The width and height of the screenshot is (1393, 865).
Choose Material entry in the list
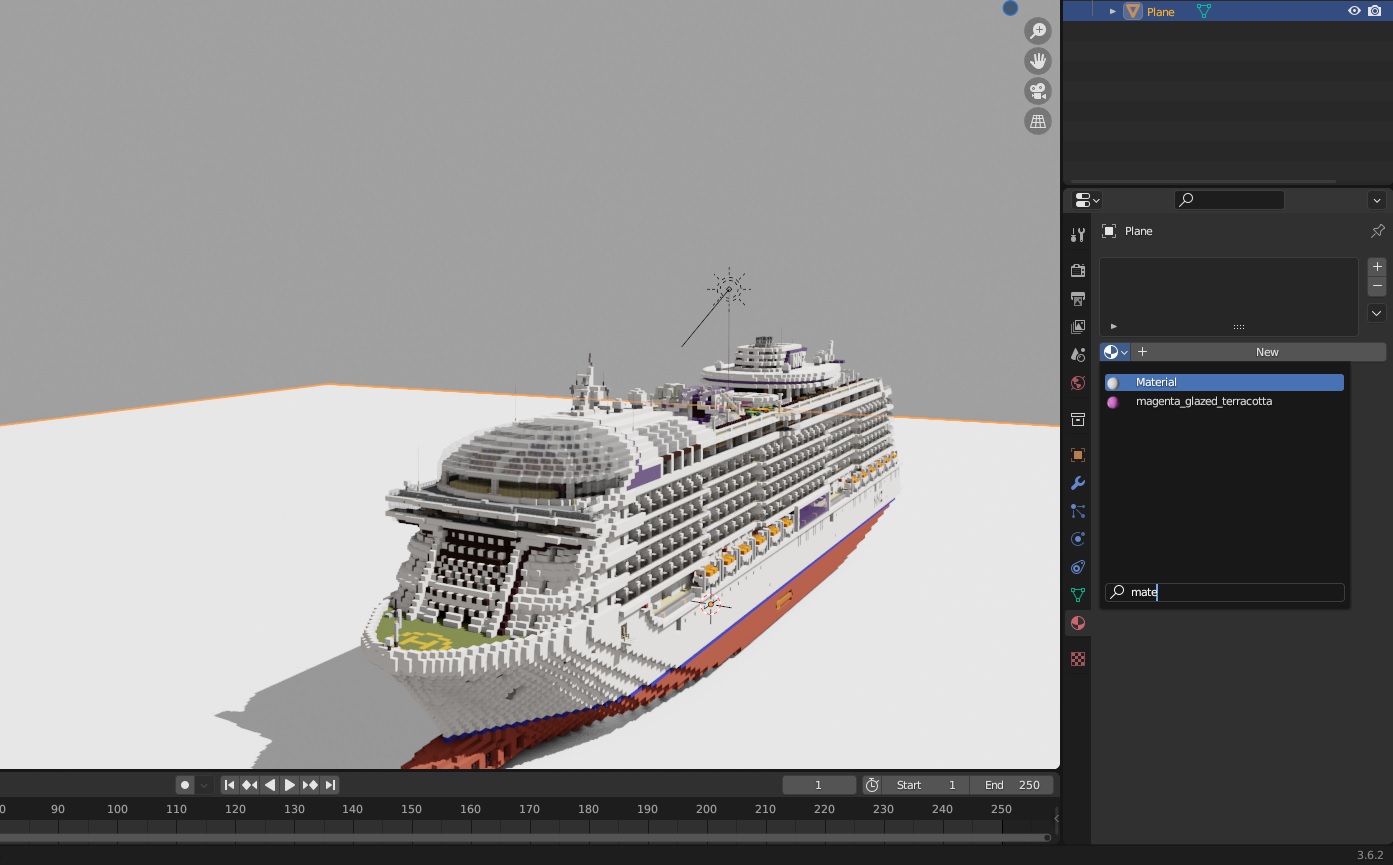pyautogui.click(x=1156, y=382)
